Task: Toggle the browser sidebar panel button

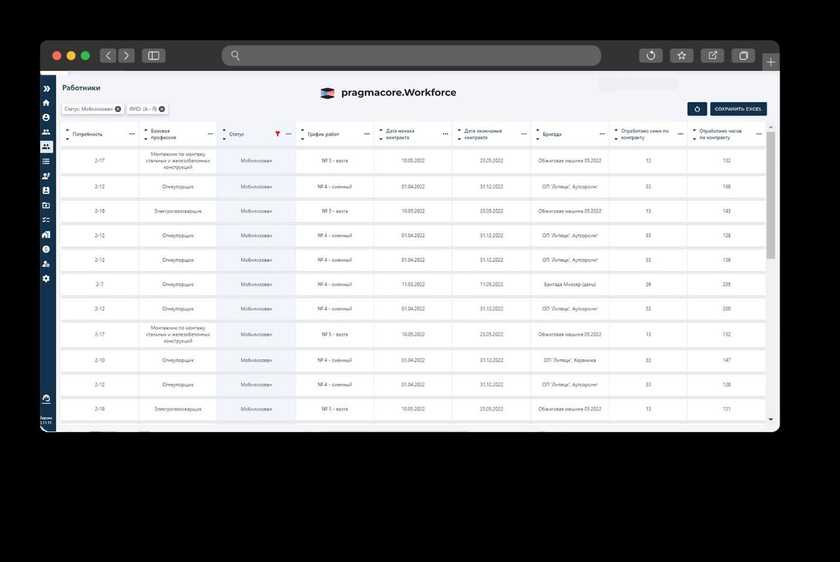Action: (153, 56)
